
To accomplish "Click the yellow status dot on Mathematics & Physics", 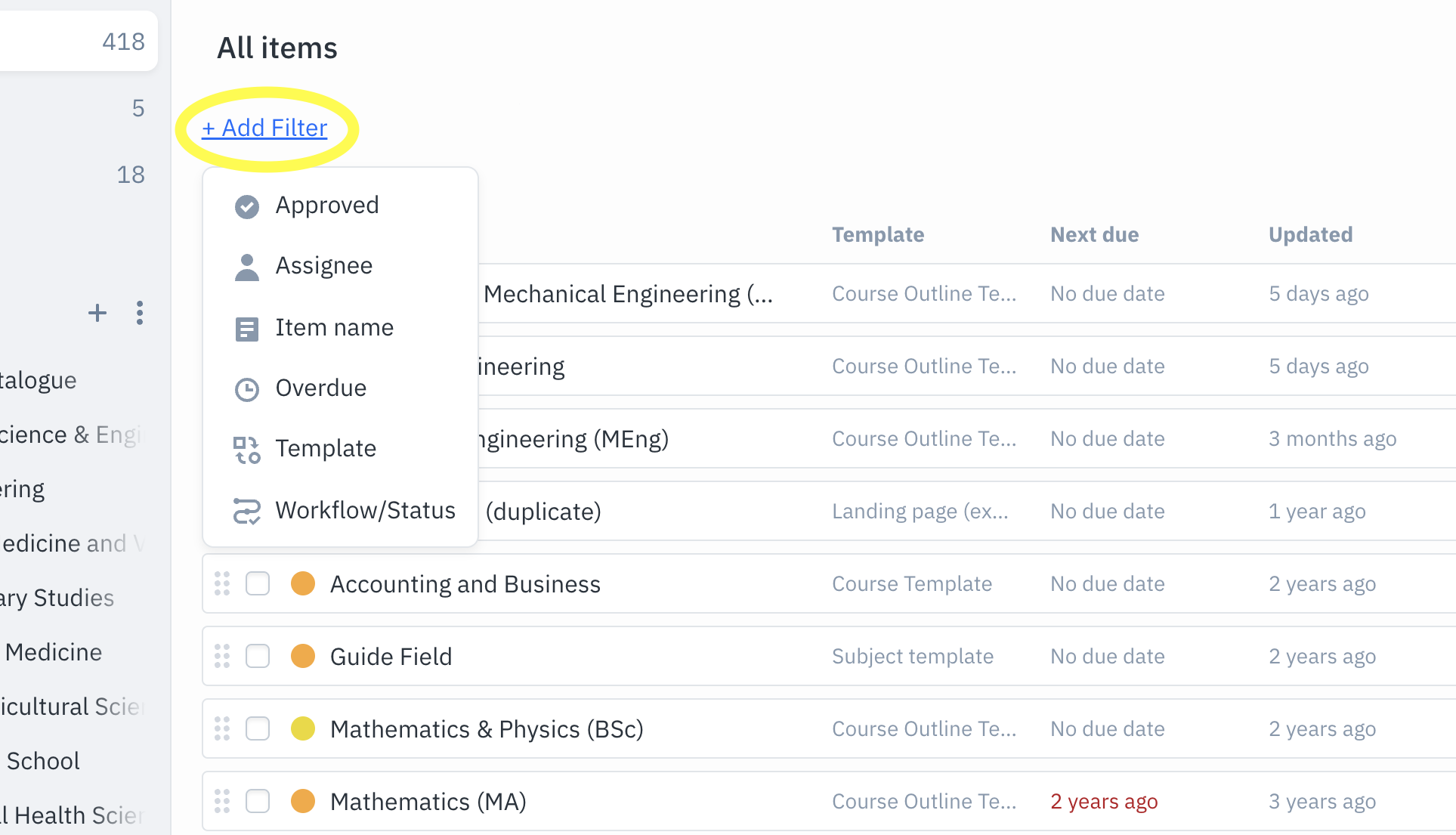I will 302,728.
